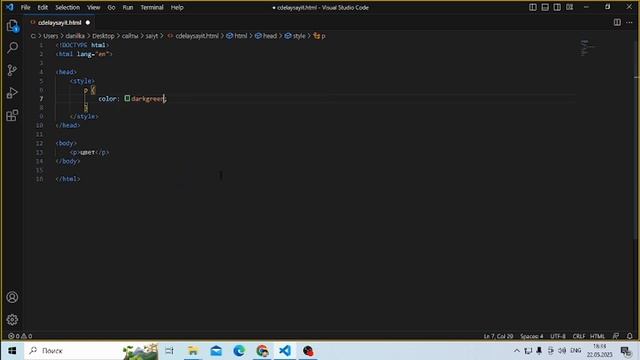Screen dimensions: 640x360
Task: Open the Mail app on the taskbar
Action: pos(216,351)
